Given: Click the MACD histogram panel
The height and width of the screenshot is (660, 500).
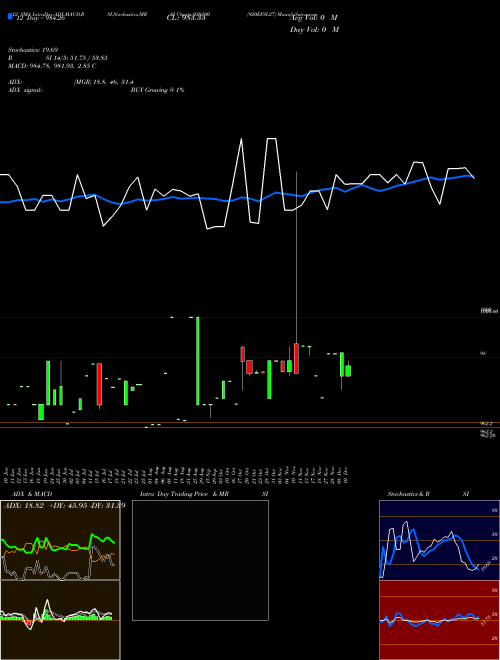Looking at the screenshot, I should coord(60,620).
